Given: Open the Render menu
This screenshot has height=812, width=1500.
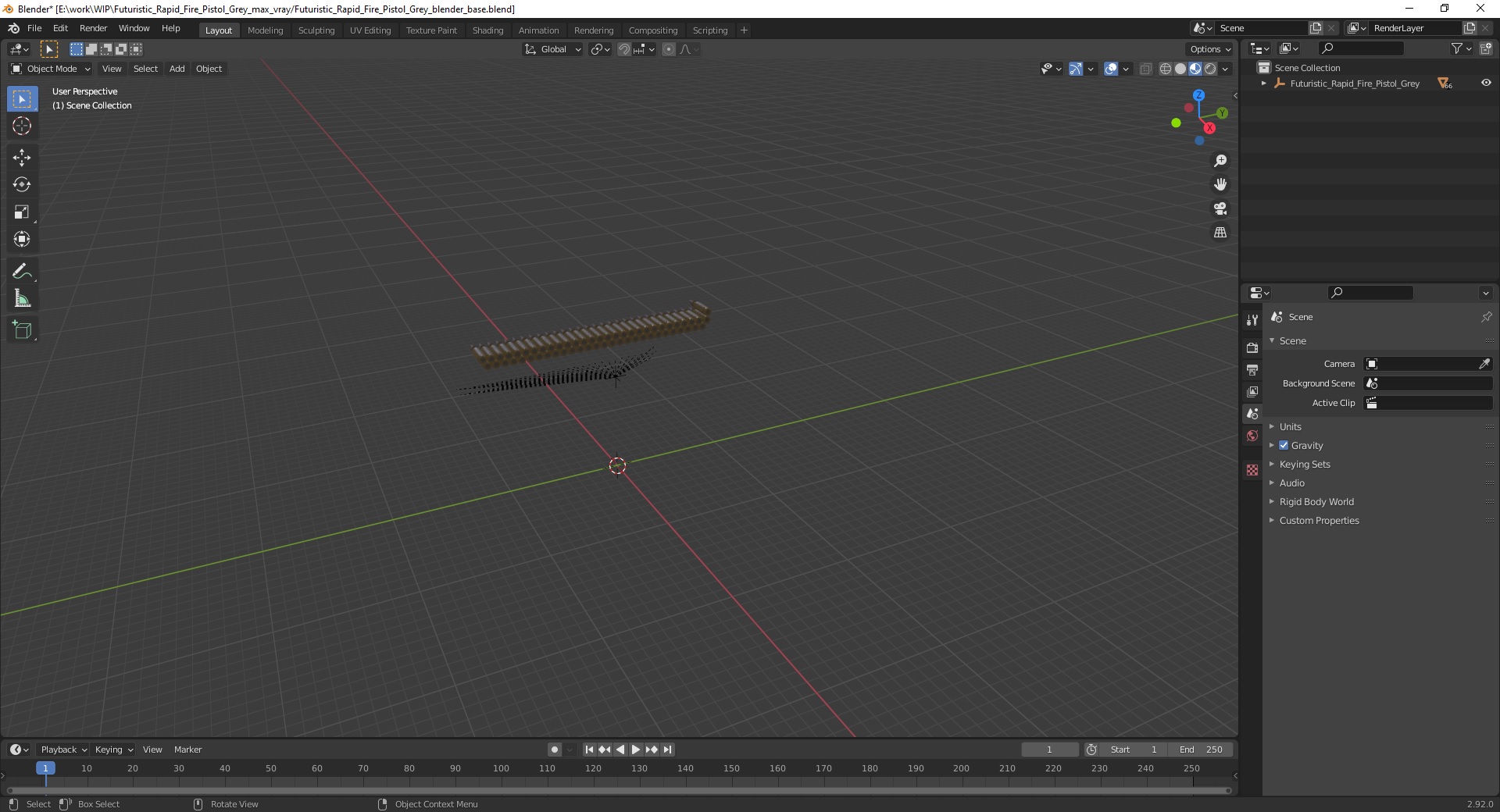Looking at the screenshot, I should (93, 28).
